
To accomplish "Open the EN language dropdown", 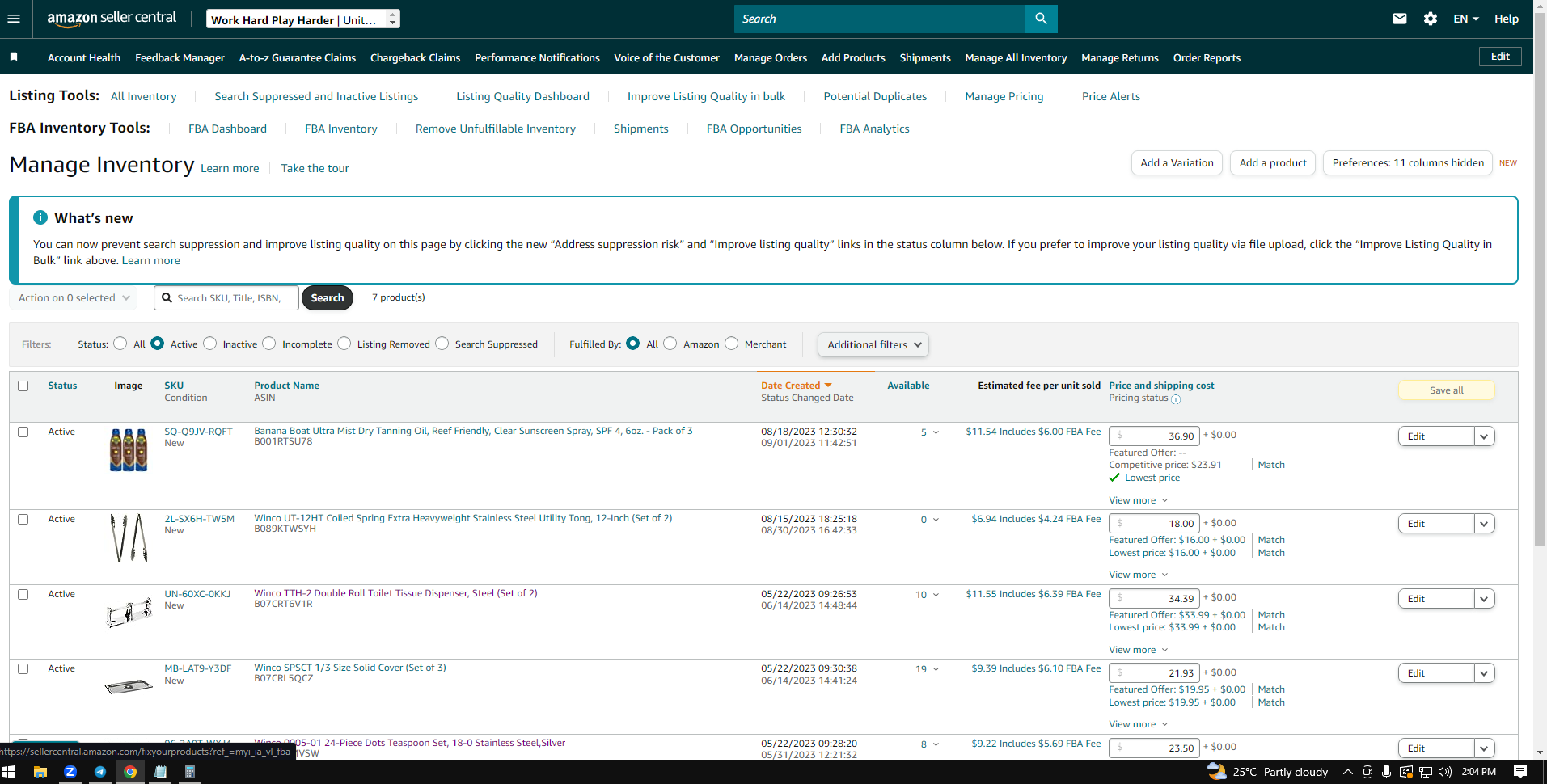I will (1466, 19).
